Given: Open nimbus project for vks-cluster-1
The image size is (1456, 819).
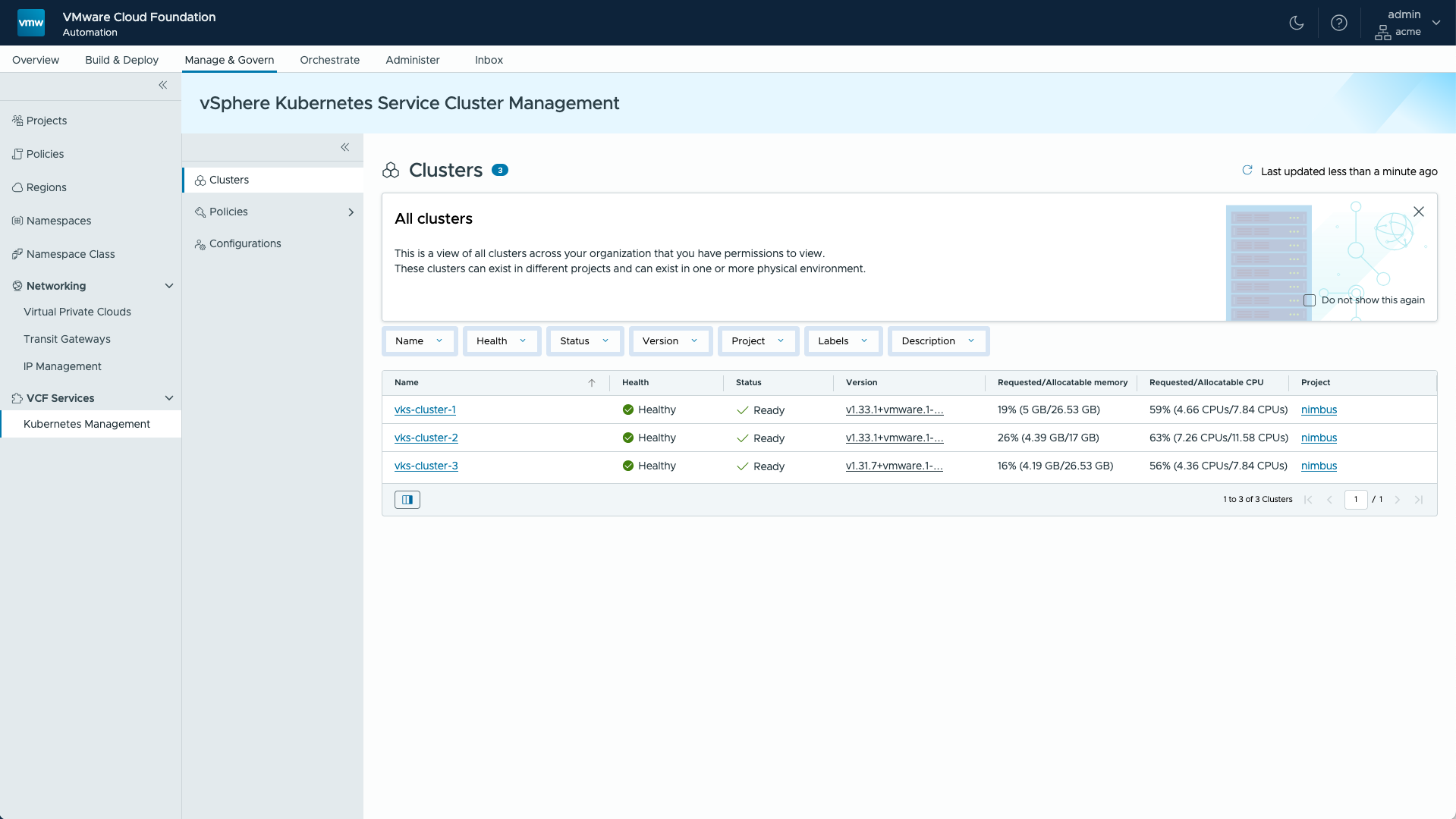Looking at the screenshot, I should tap(1319, 409).
